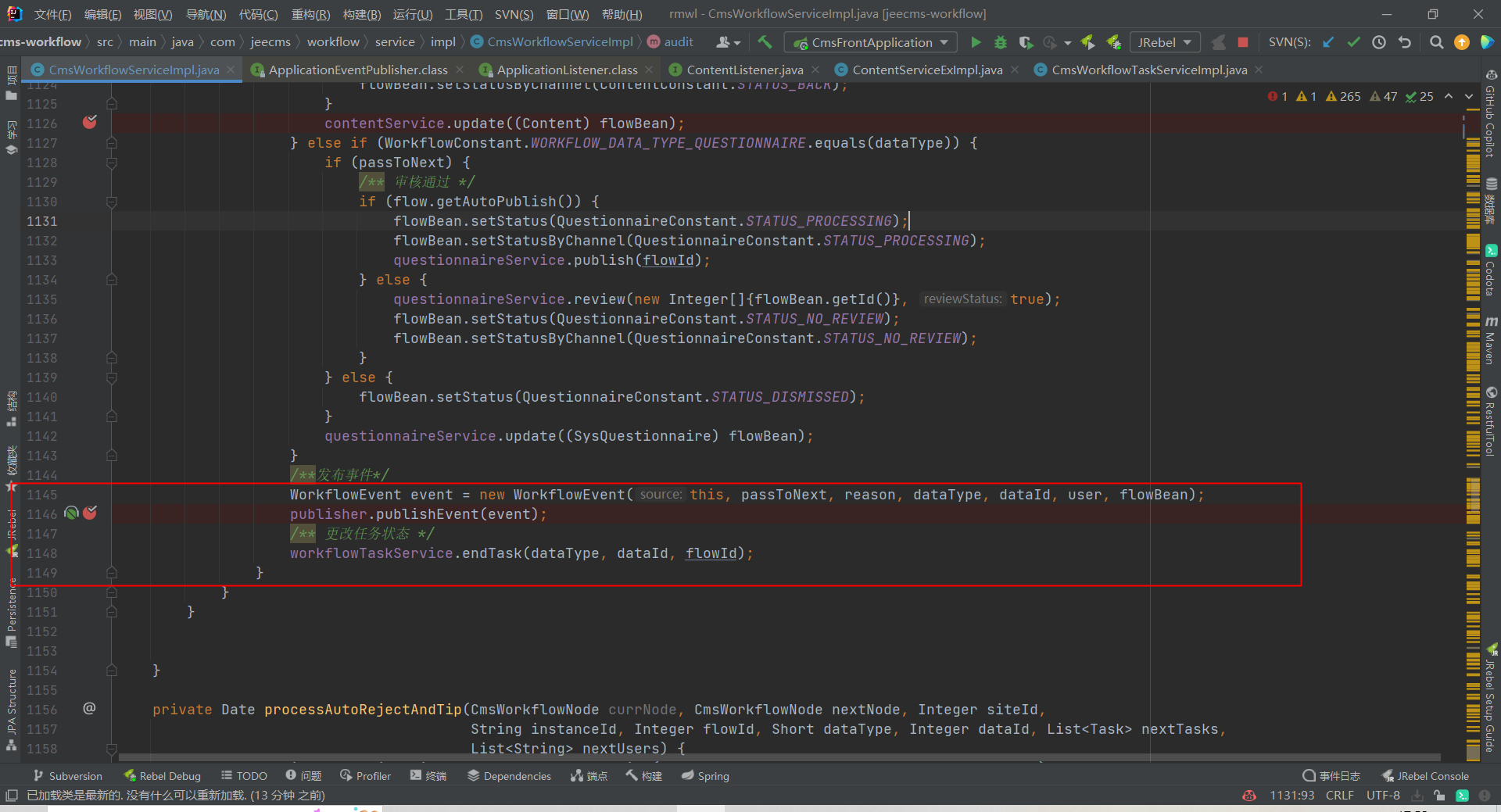
Task: Show SVN history clock icon
Action: 1379,42
